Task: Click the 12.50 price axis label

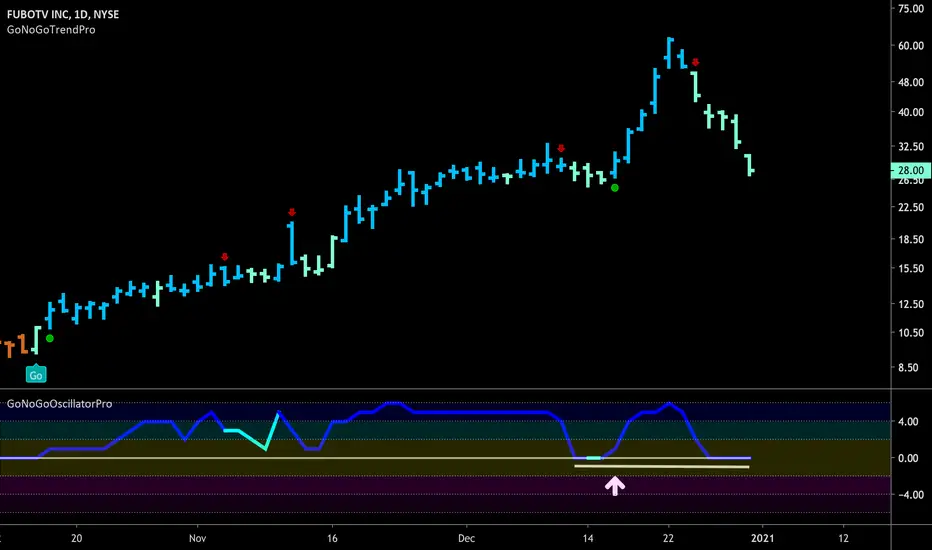Action: point(911,304)
